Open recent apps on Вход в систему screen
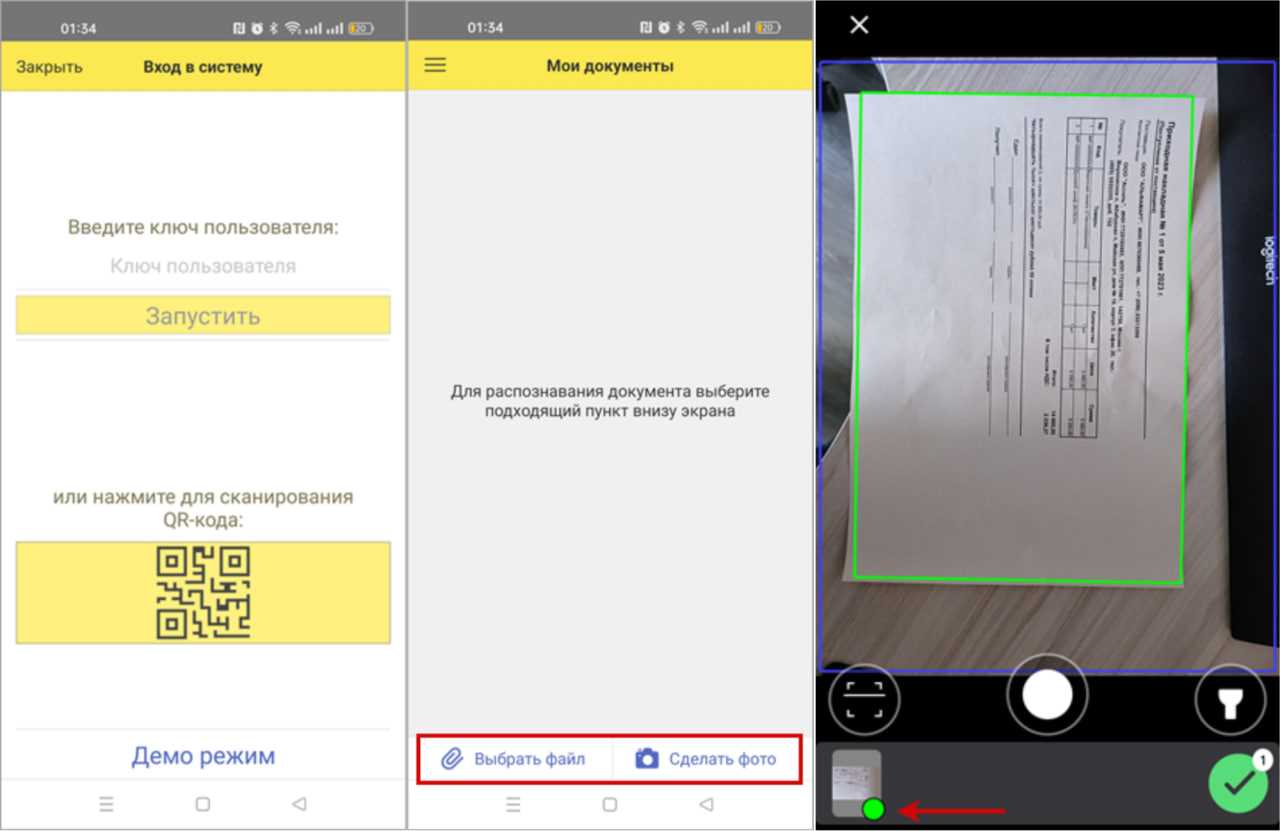This screenshot has width=1280, height=831. coord(107,804)
